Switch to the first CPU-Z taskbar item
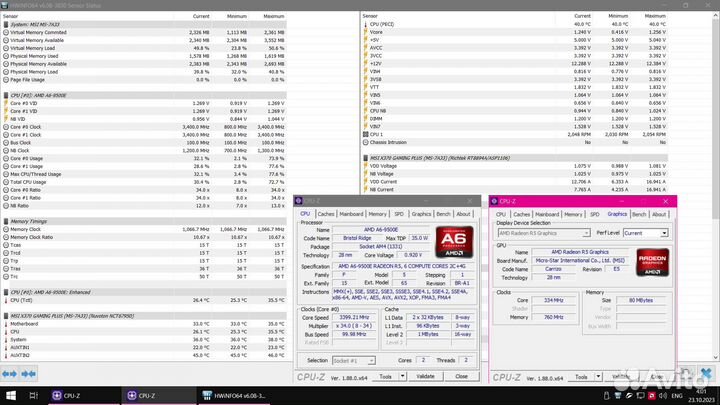This screenshot has width=720, height=405. [x=83, y=395]
